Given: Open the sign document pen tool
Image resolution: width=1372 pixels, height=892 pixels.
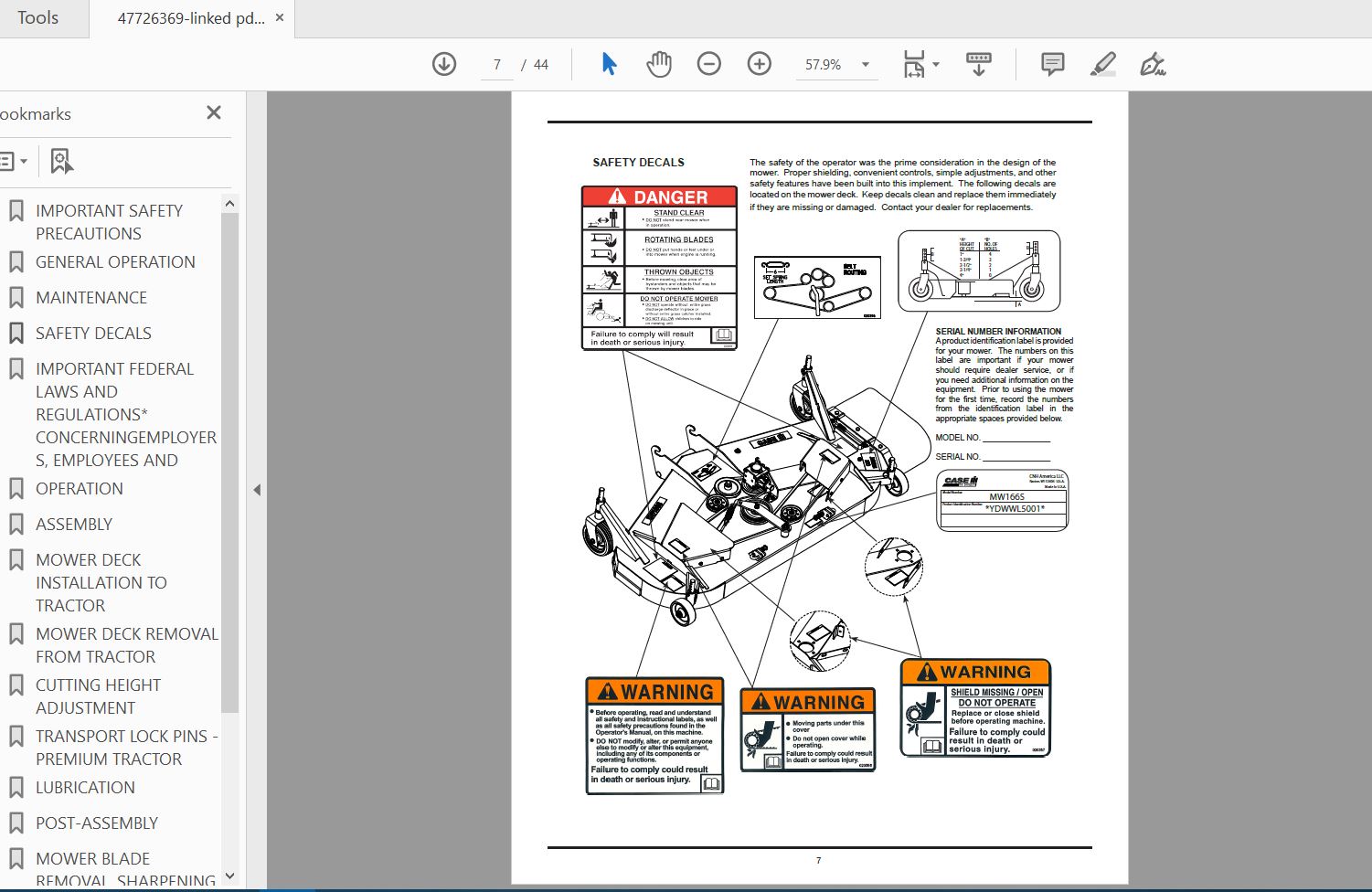Looking at the screenshot, I should pos(1153,64).
